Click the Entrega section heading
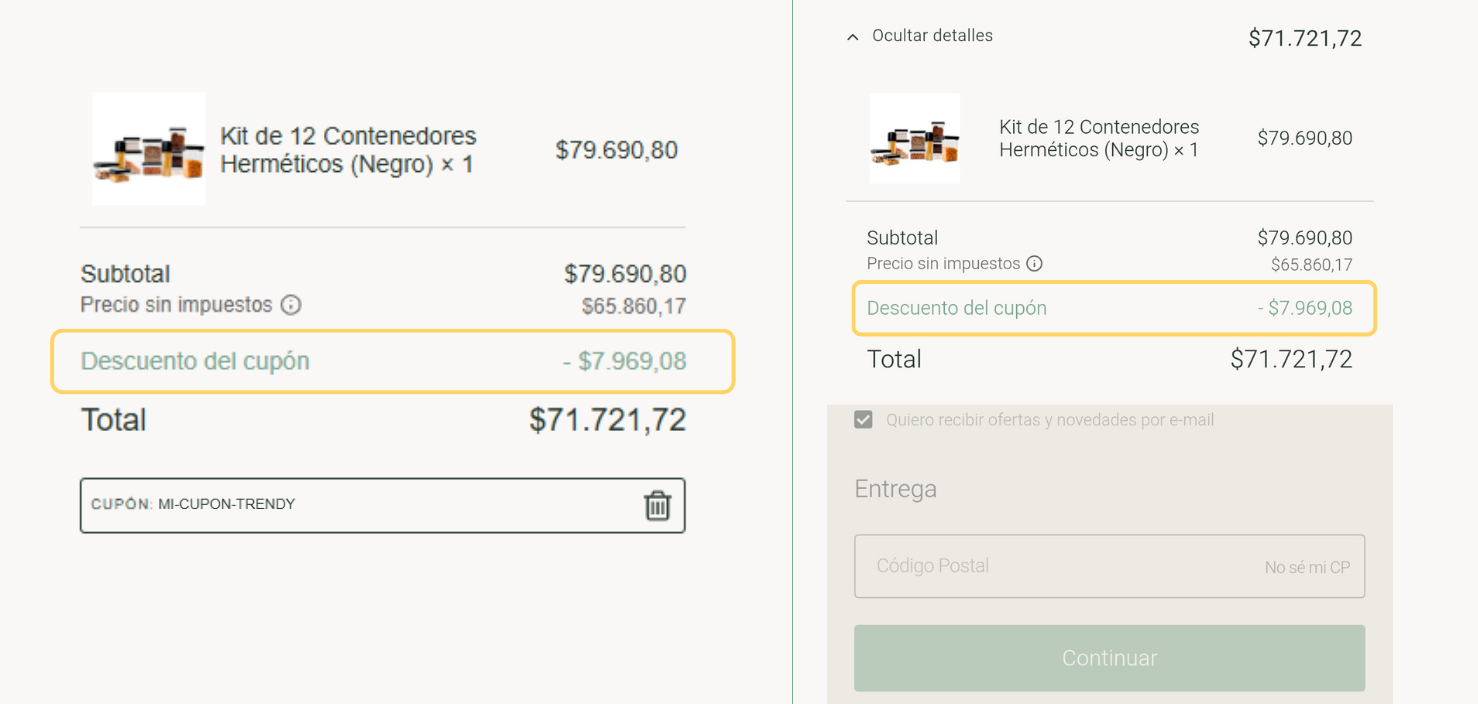The width and height of the screenshot is (1478, 704). tap(895, 489)
